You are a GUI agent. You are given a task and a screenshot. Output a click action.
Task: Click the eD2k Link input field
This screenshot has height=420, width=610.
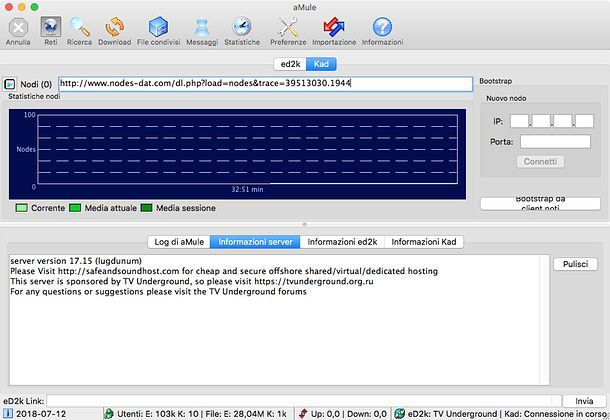click(304, 401)
